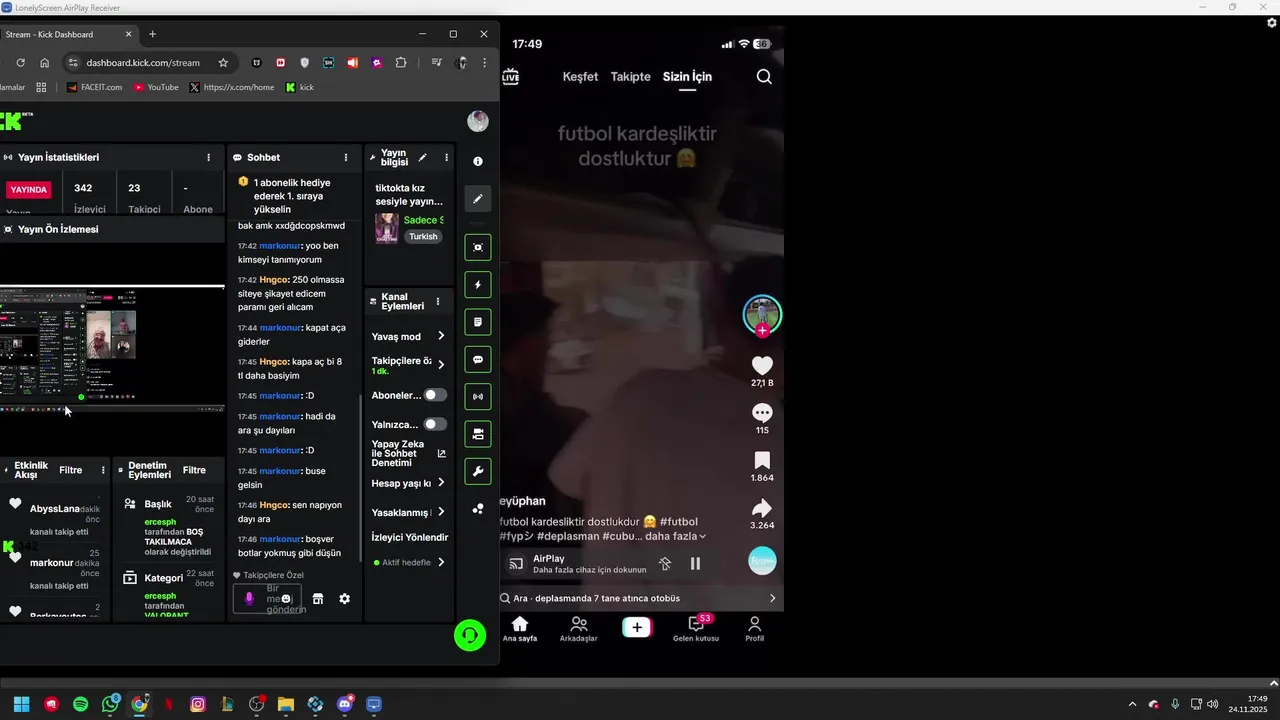Open the emoji picker in chat input
Screen dimensions: 1280x720
[x=286, y=599]
